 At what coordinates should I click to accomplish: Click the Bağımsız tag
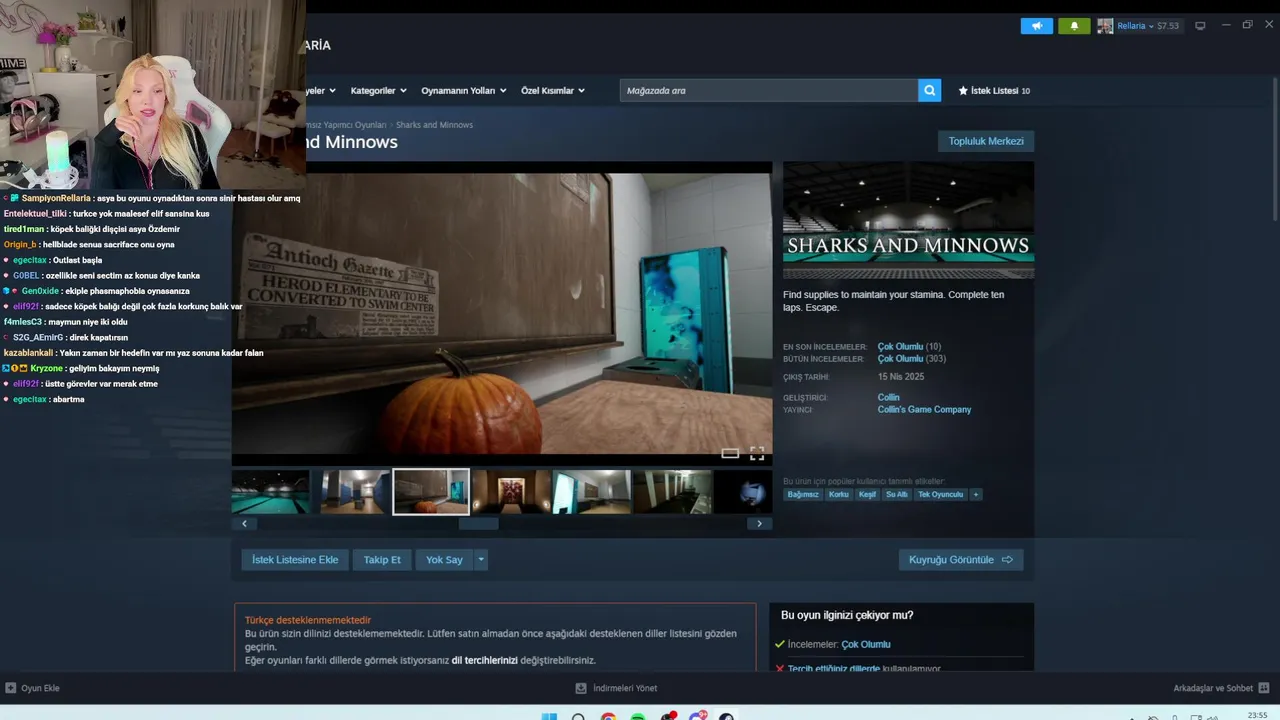tap(803, 494)
